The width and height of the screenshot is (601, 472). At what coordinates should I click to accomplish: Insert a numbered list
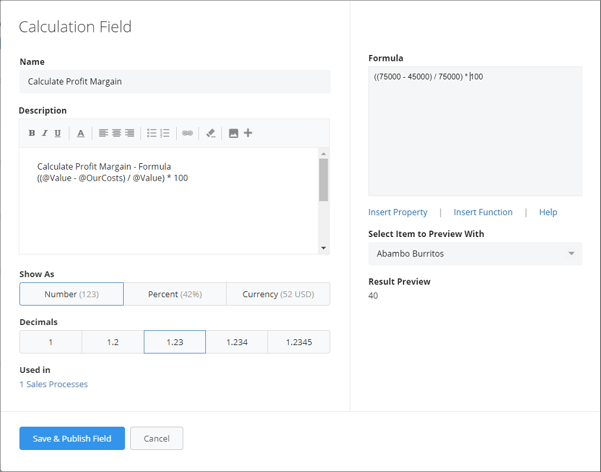pyautogui.click(x=165, y=133)
